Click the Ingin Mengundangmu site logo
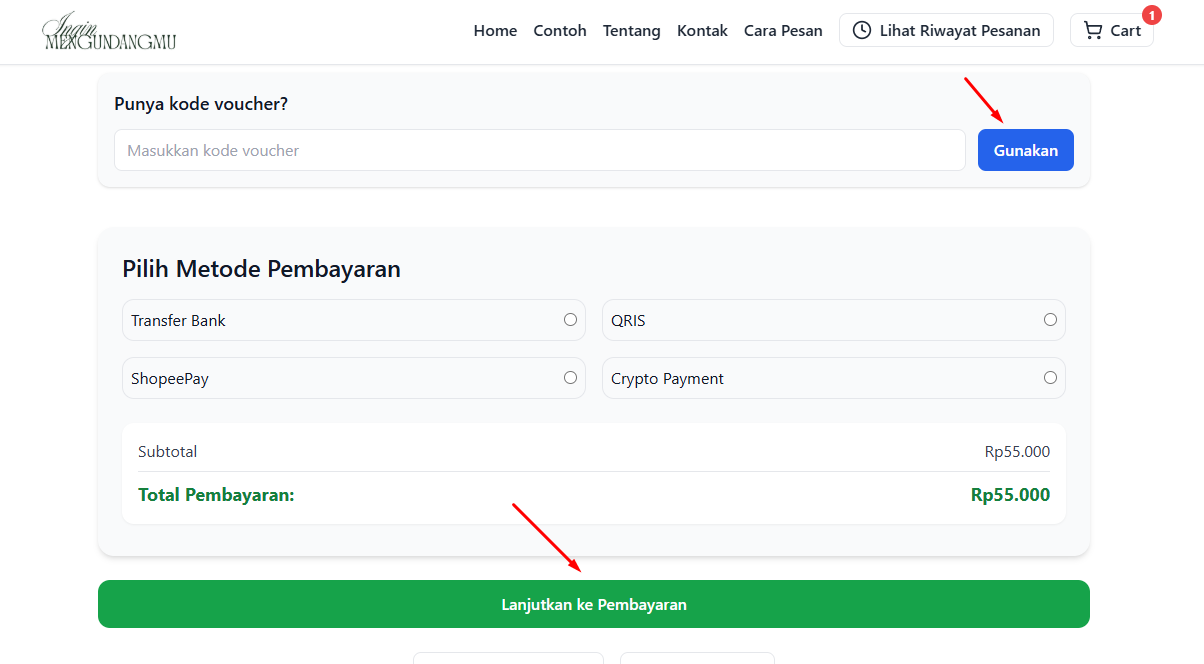The width and height of the screenshot is (1204, 664). [x=110, y=31]
